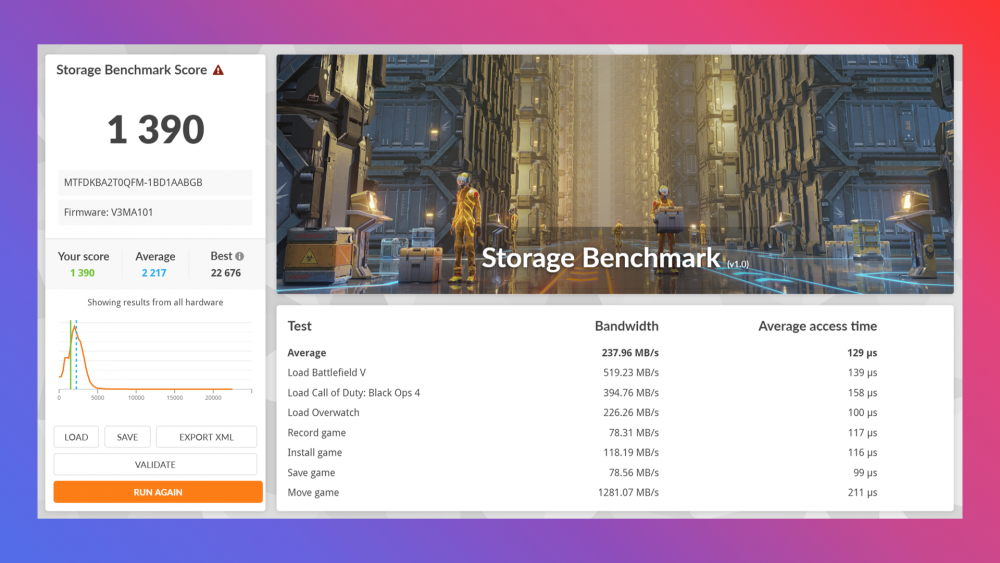Click the Average access time header

pyautogui.click(x=817, y=326)
